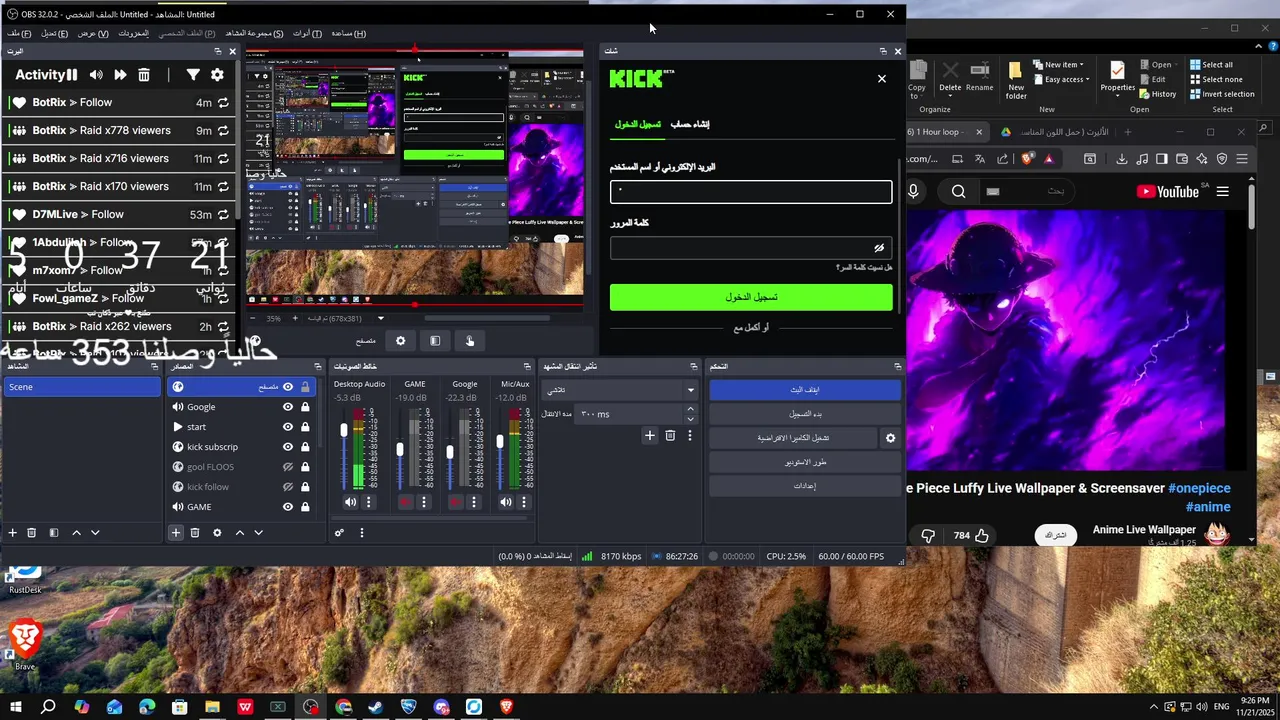Screen dimensions: 1280x720
Task: Decrease transition duration with down arrow
Action: click(690, 419)
